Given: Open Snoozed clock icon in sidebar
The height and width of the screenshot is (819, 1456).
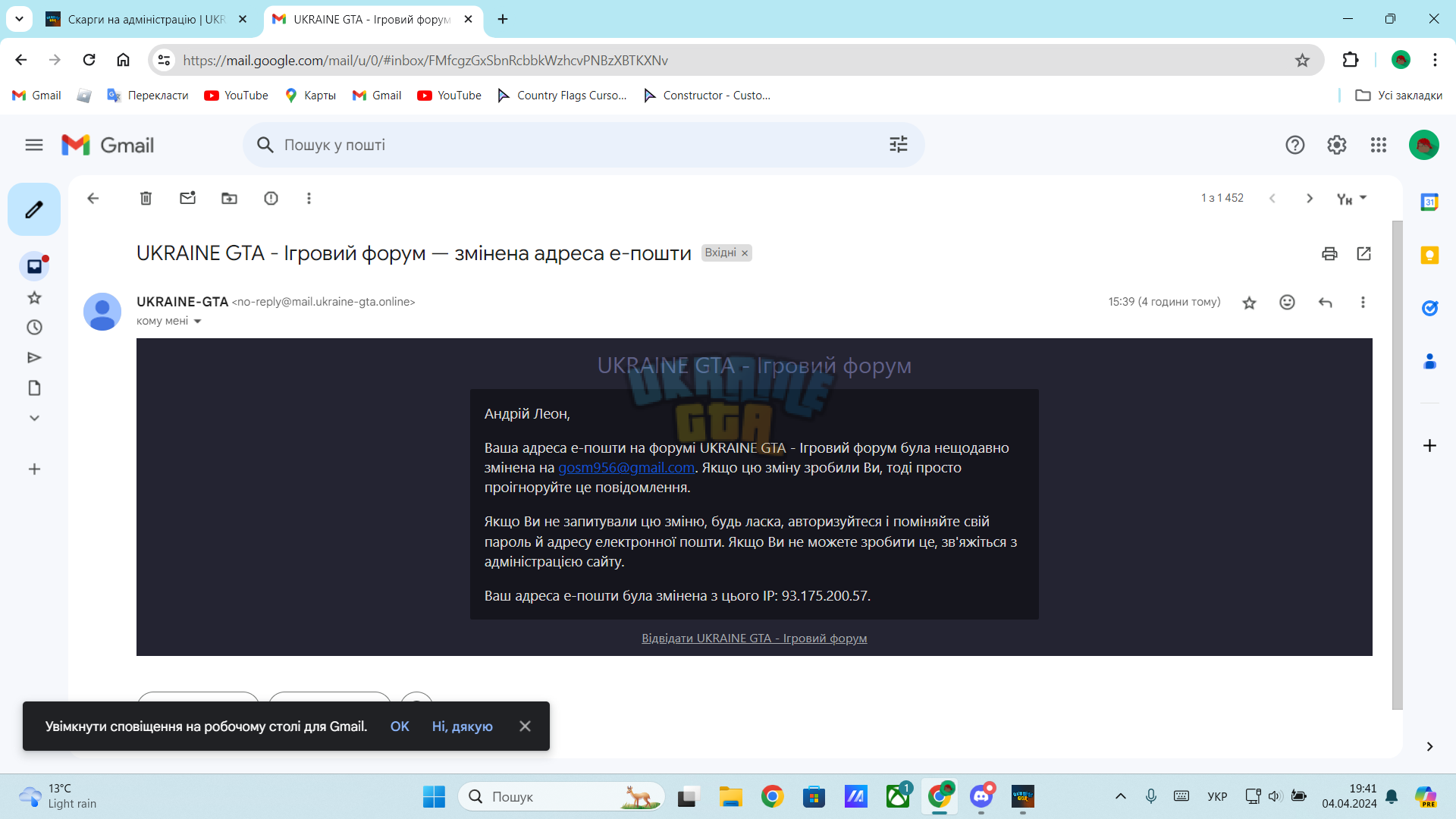Looking at the screenshot, I should click(x=34, y=328).
